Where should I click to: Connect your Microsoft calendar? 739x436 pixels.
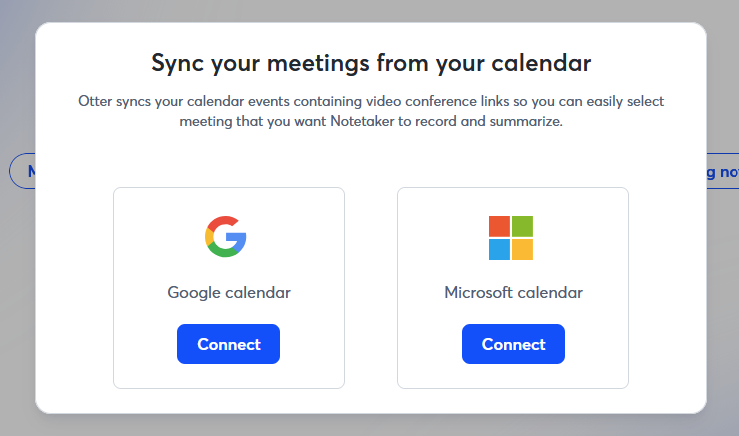[513, 344]
